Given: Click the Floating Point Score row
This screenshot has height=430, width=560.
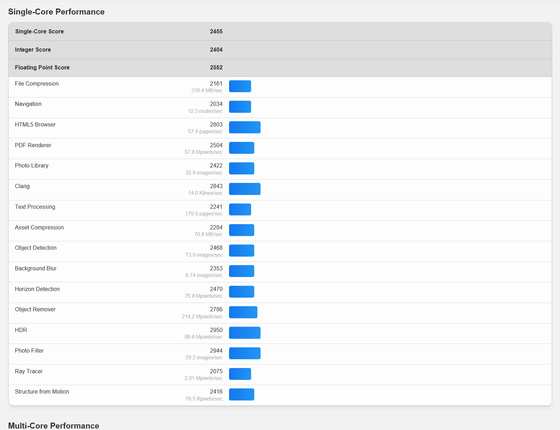Looking at the screenshot, I should pos(280,68).
